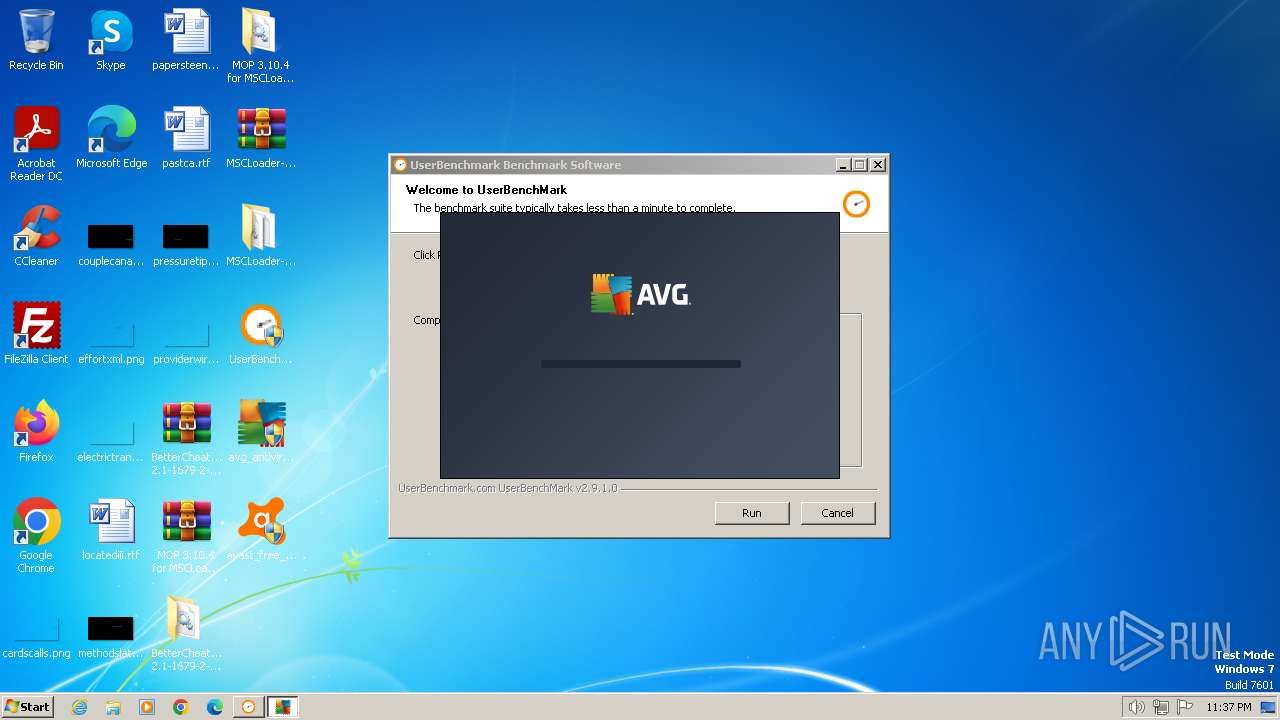This screenshot has height=720, width=1280.
Task: Open Windows Media Player from taskbar
Action: (x=147, y=707)
